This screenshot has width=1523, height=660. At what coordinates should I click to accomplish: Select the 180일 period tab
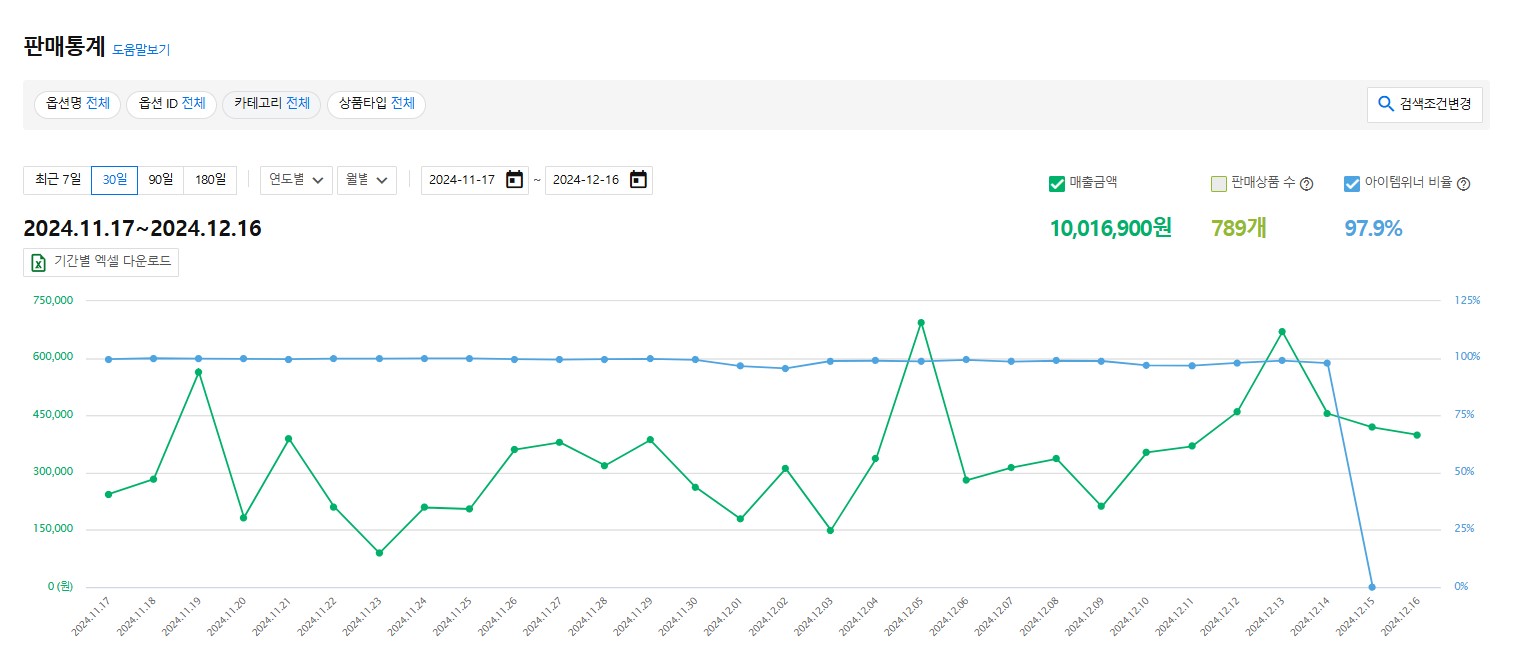click(x=210, y=180)
